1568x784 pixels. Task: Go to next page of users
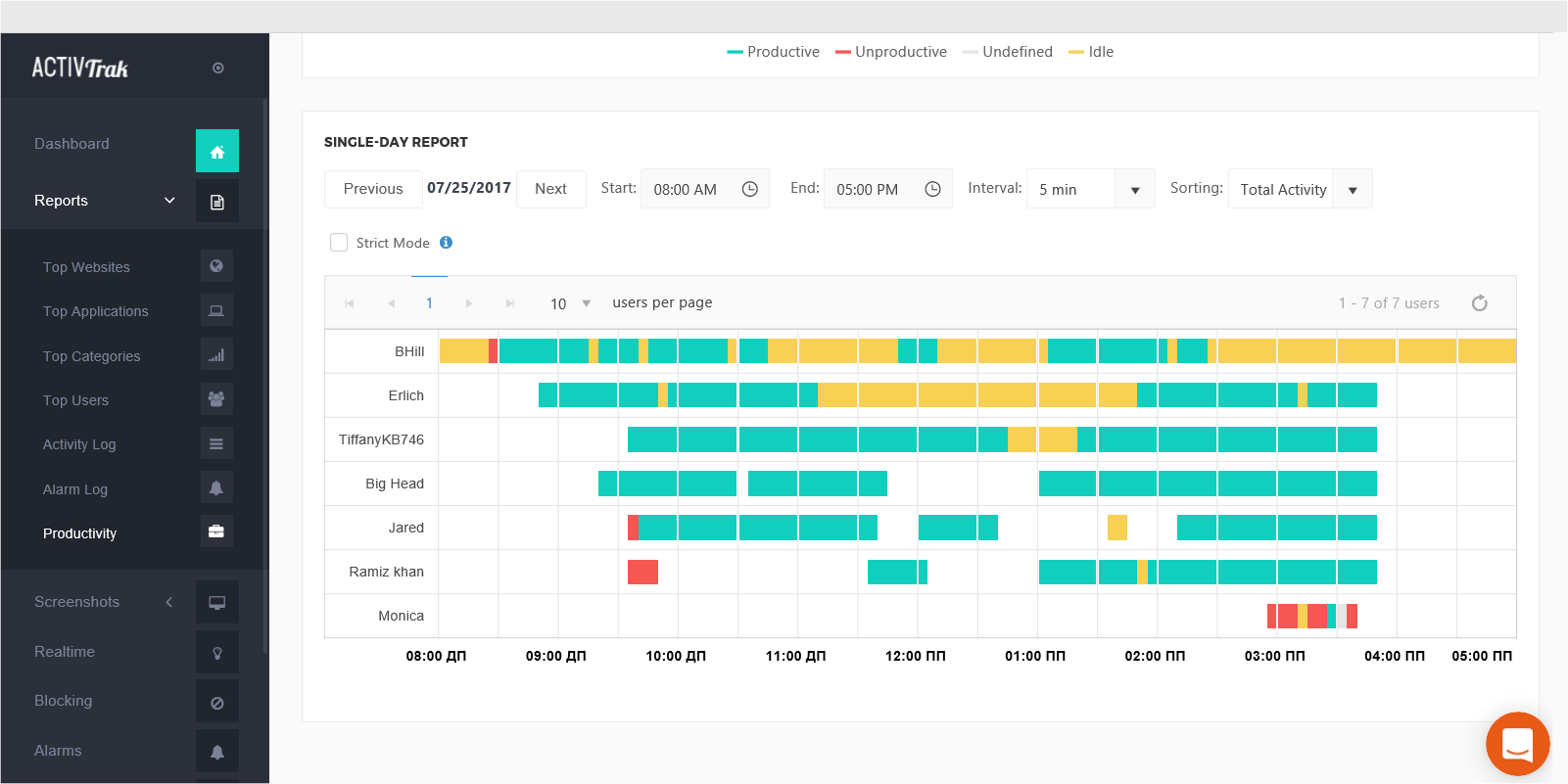tap(469, 303)
